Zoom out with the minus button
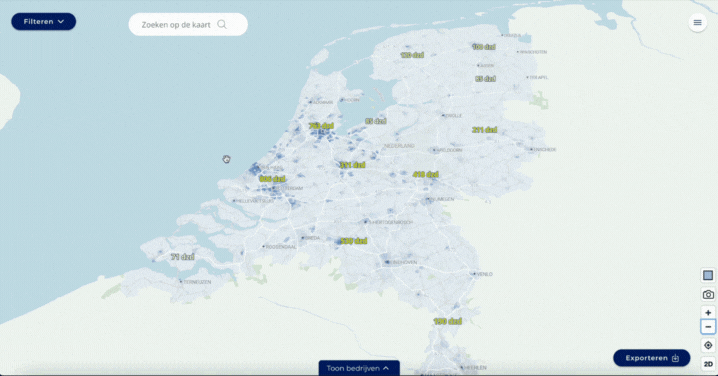This screenshot has height=376, width=718. (707, 327)
